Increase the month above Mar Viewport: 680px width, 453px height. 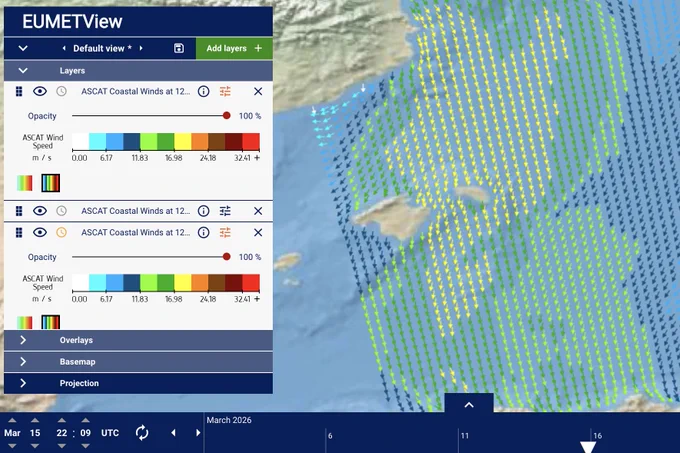pos(12,420)
